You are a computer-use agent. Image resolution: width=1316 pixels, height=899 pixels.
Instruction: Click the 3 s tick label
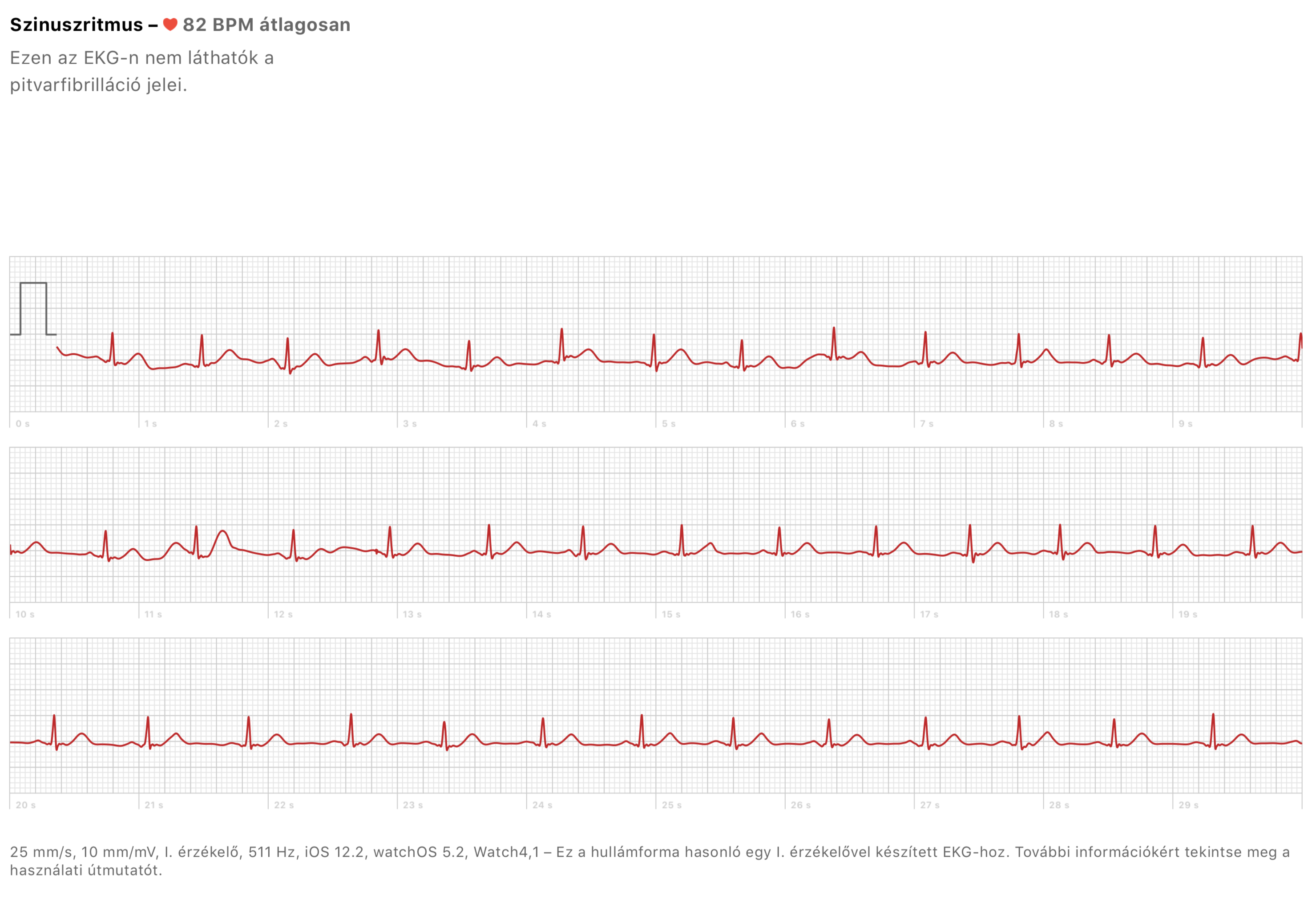pyautogui.click(x=410, y=424)
